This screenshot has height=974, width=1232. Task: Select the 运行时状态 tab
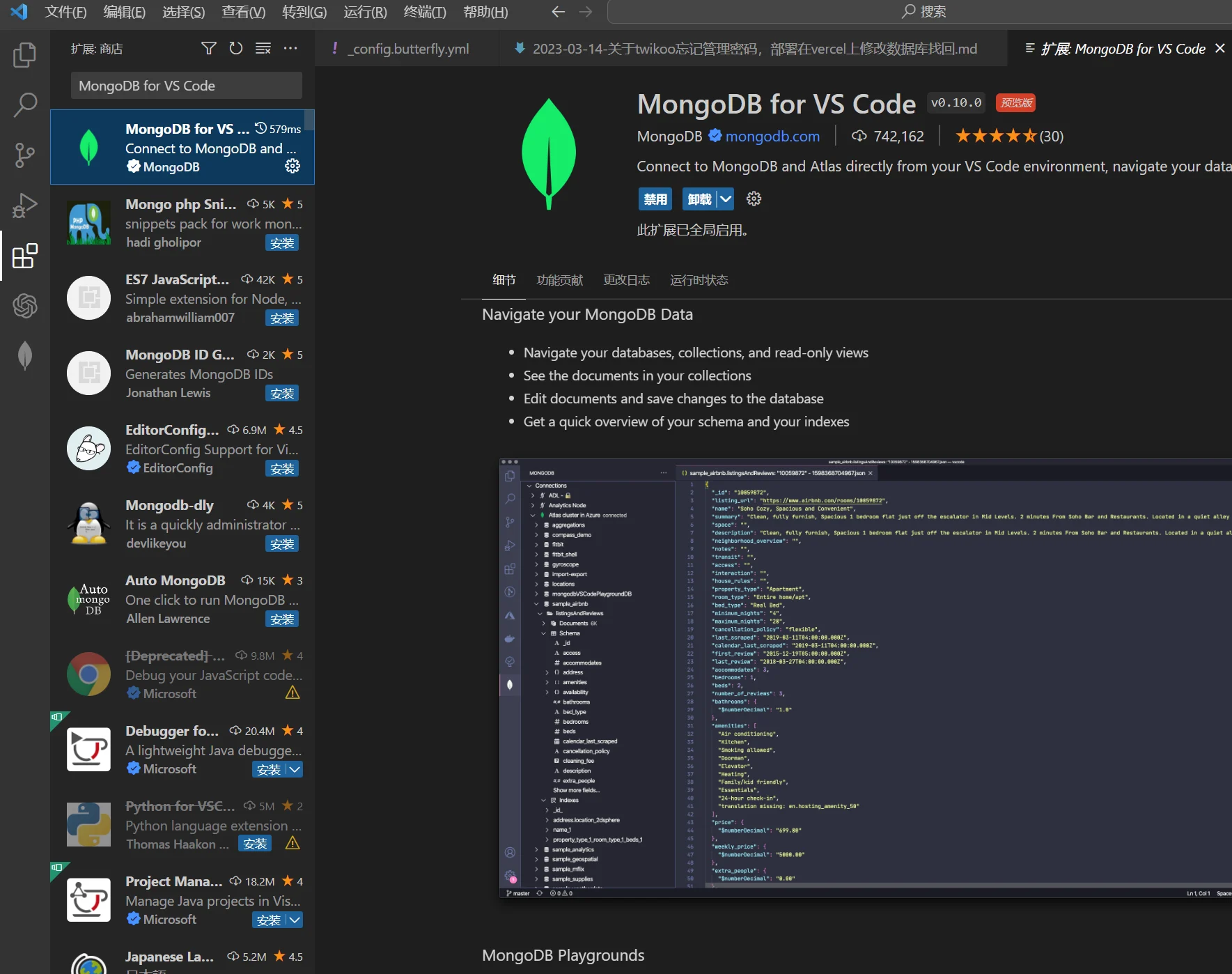point(699,279)
